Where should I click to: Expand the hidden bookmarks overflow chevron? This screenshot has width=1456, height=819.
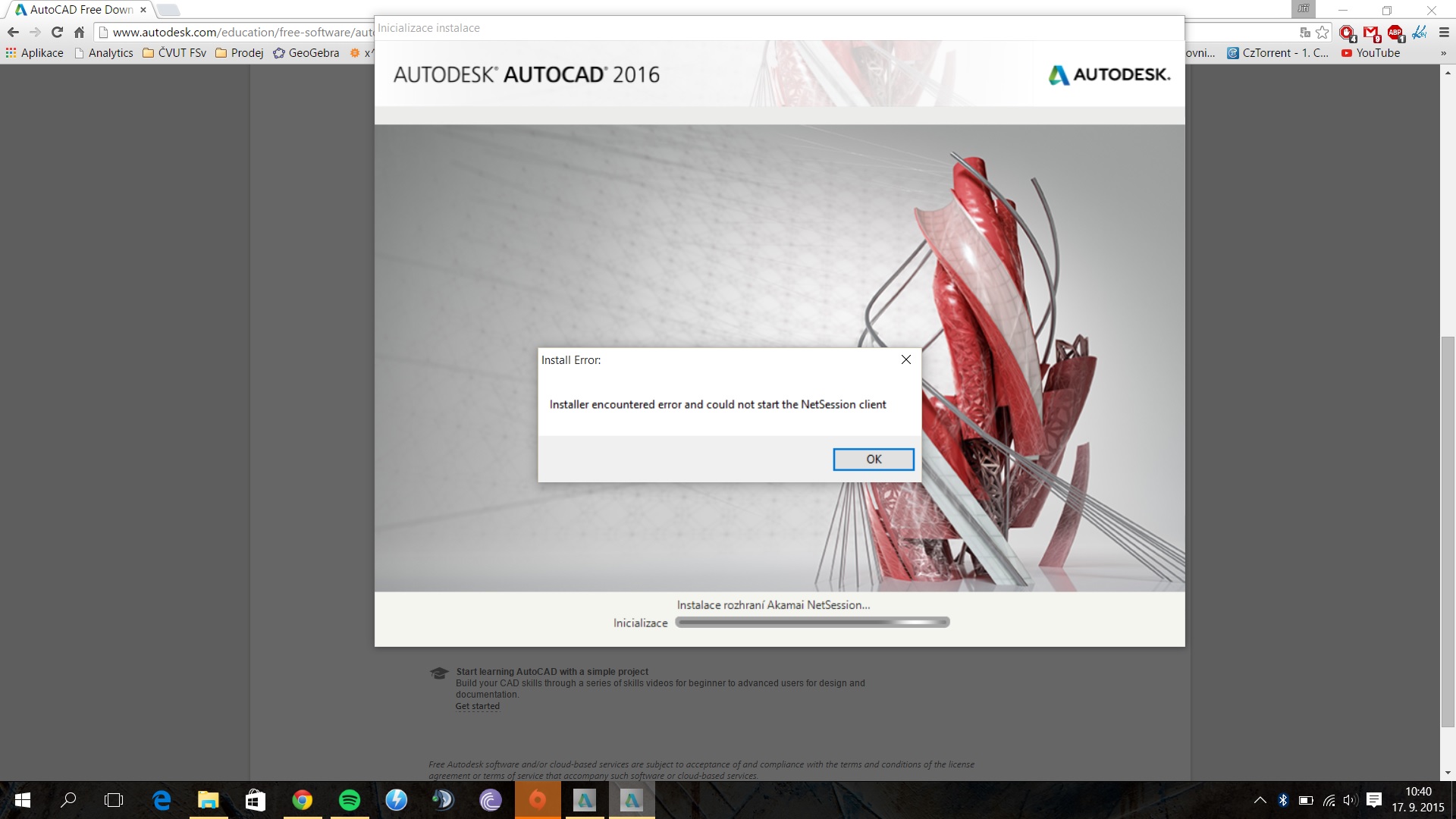tap(1443, 53)
